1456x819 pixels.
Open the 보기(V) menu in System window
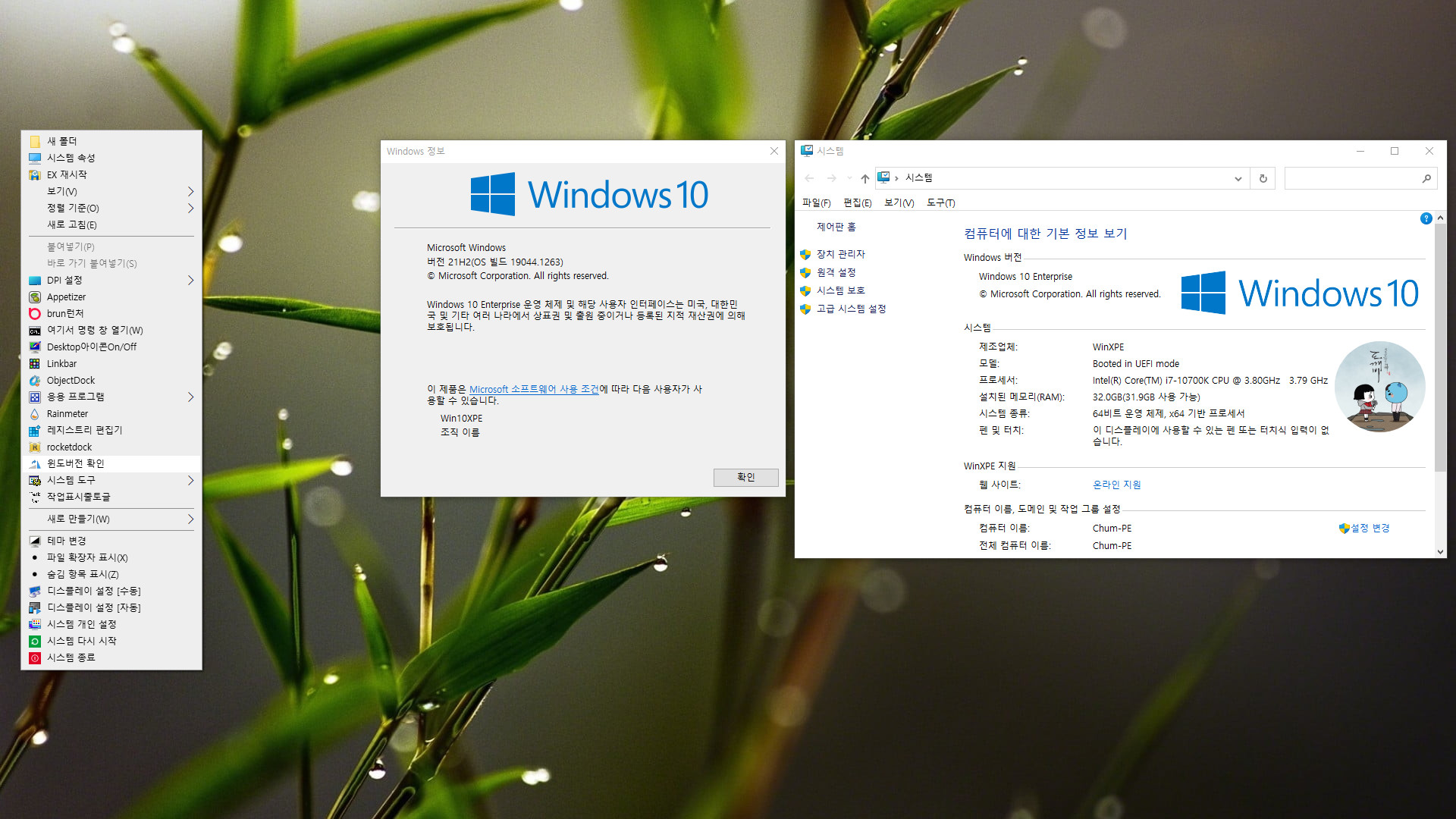click(899, 202)
